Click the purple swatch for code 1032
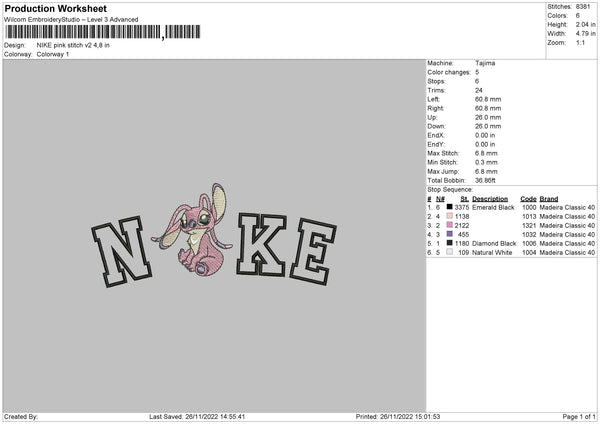 (450, 234)
